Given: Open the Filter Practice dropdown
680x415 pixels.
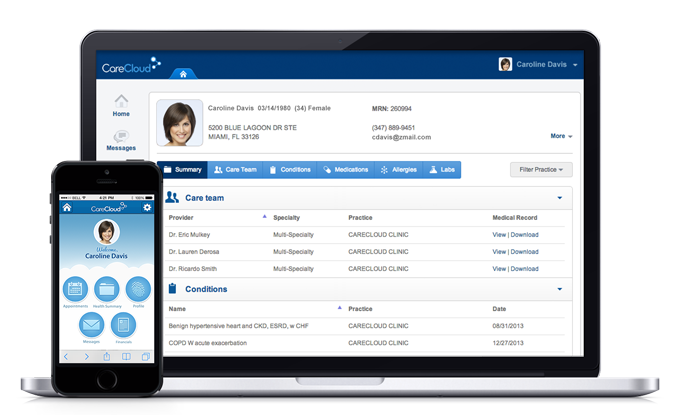Looking at the screenshot, I should (x=541, y=170).
